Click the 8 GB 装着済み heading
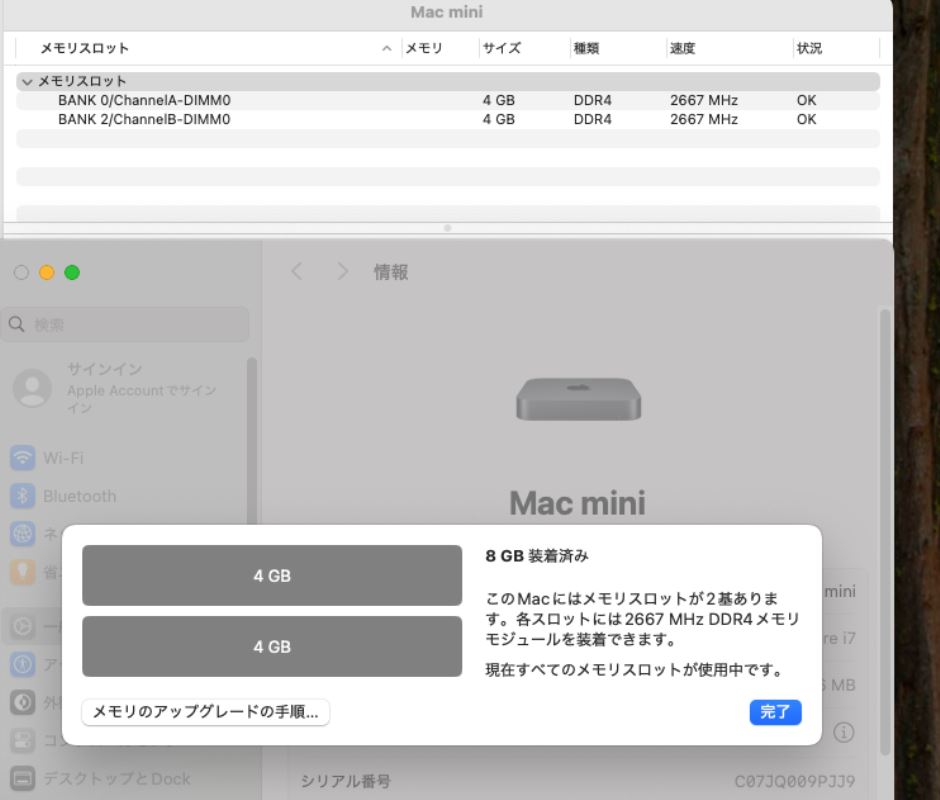This screenshot has width=940, height=800. pyautogui.click(x=537, y=556)
